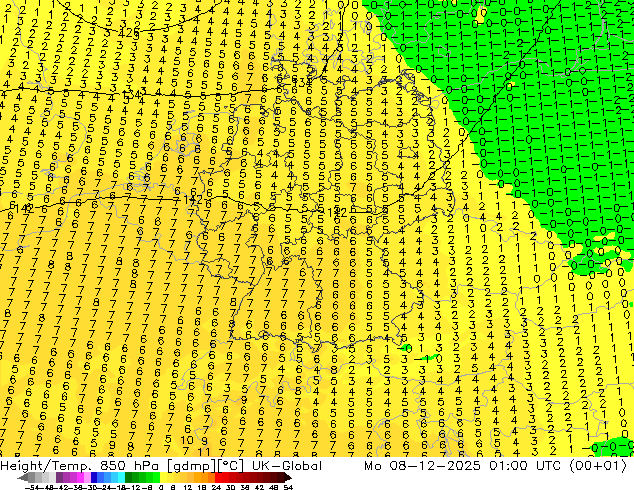Image resolution: width=634 pixels, height=490 pixels.
Task: Click the '142' contour label in the map center
Action: (x=337, y=213)
